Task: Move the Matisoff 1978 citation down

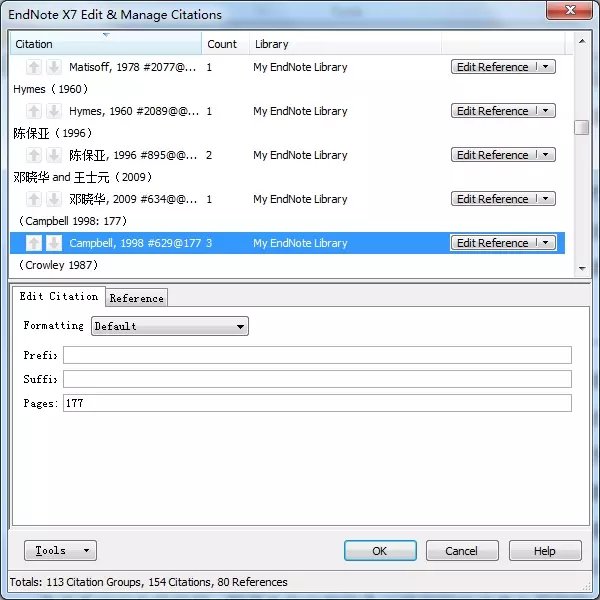Action: [x=54, y=67]
